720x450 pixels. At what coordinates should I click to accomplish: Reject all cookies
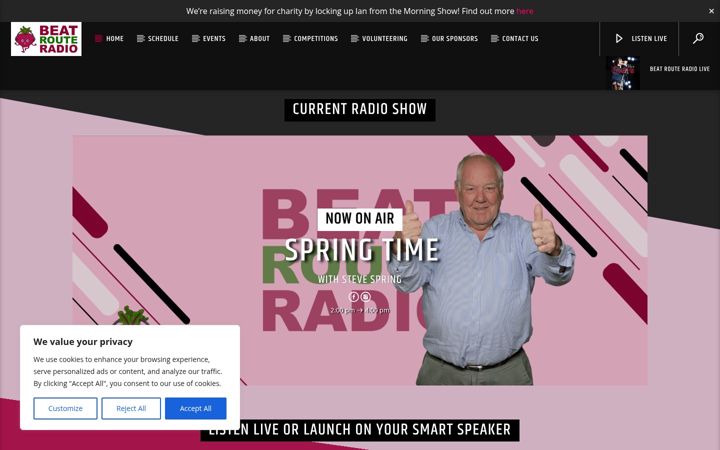pyautogui.click(x=131, y=408)
